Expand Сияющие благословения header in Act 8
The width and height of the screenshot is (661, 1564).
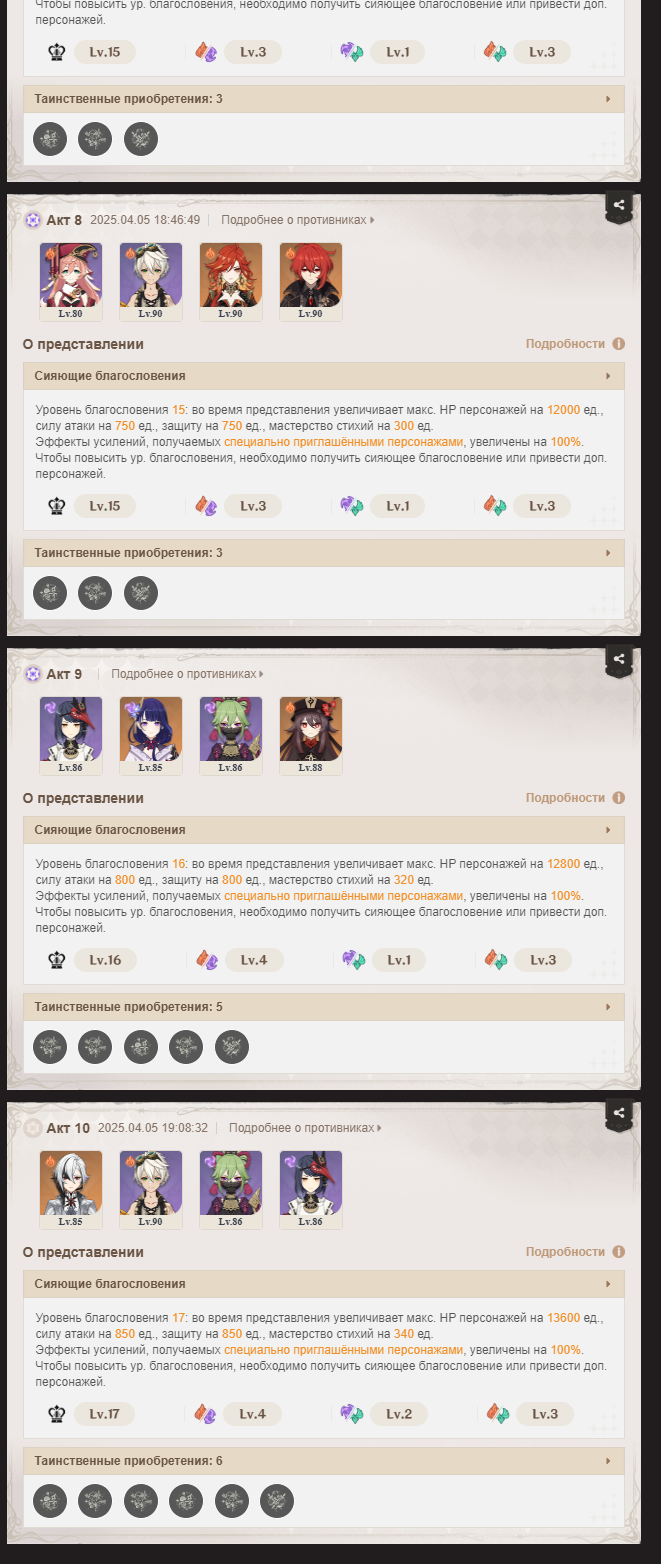click(324, 376)
